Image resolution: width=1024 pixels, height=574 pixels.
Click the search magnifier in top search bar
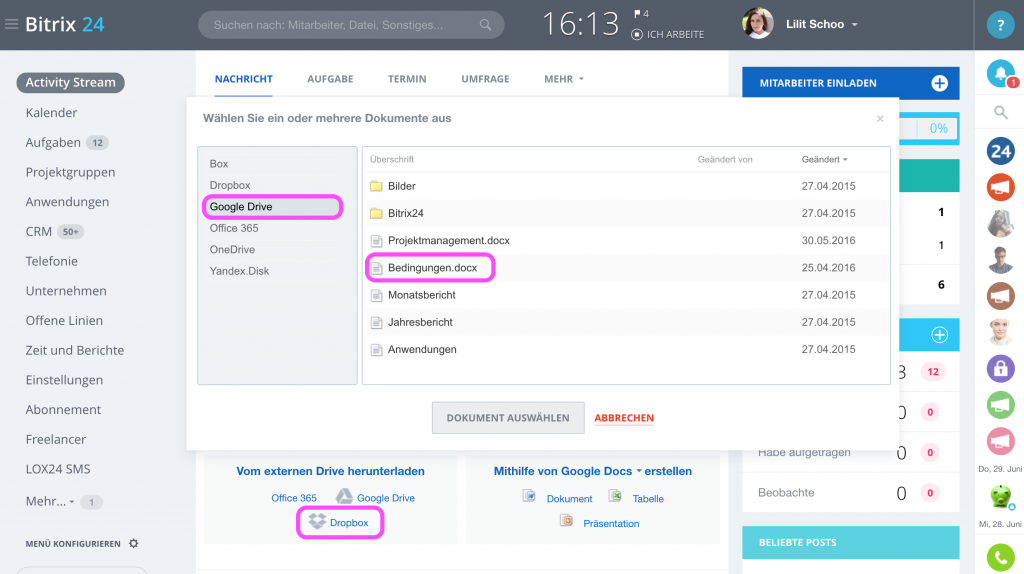485,25
